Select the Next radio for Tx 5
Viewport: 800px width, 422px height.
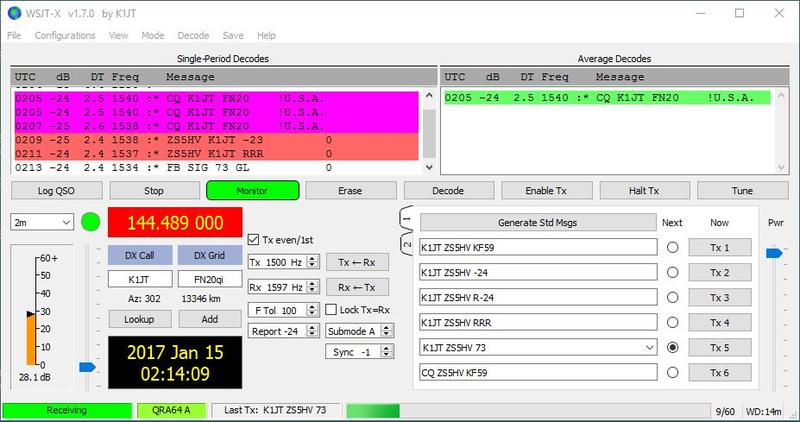[x=672, y=347]
